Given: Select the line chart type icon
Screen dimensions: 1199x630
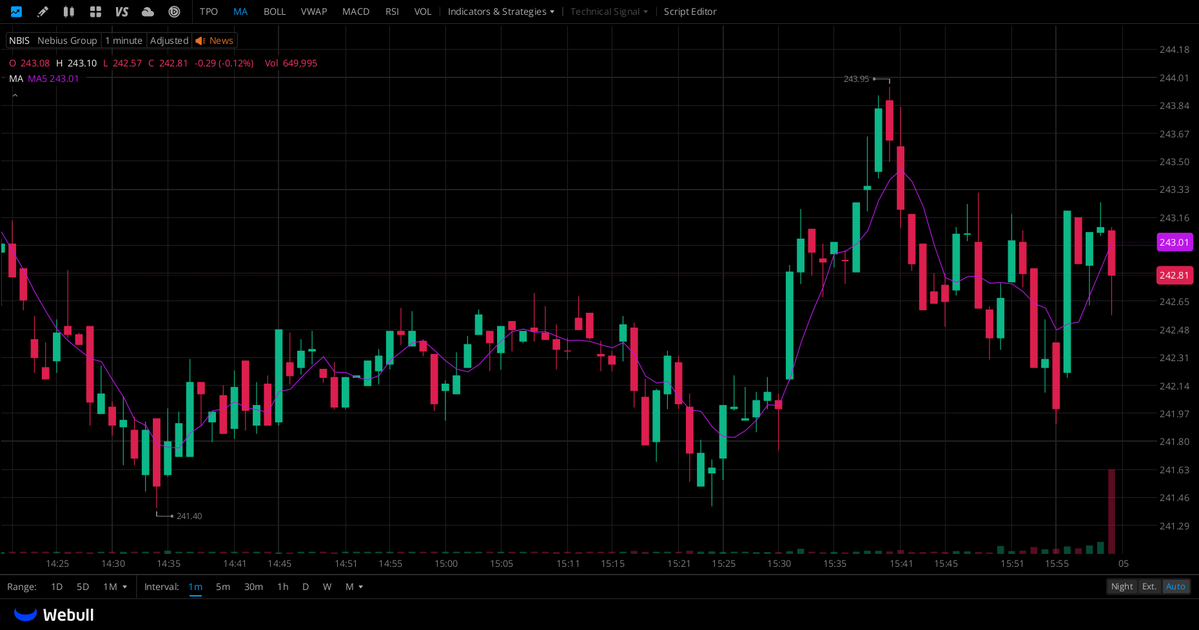Looking at the screenshot, I should point(16,11).
